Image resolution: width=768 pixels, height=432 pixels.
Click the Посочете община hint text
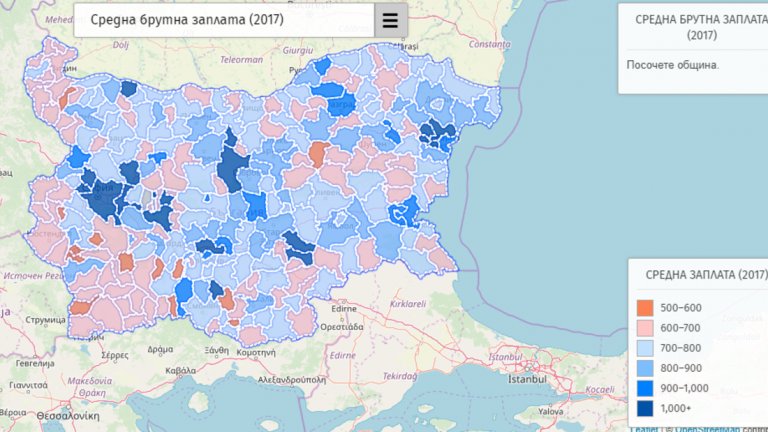(x=673, y=64)
